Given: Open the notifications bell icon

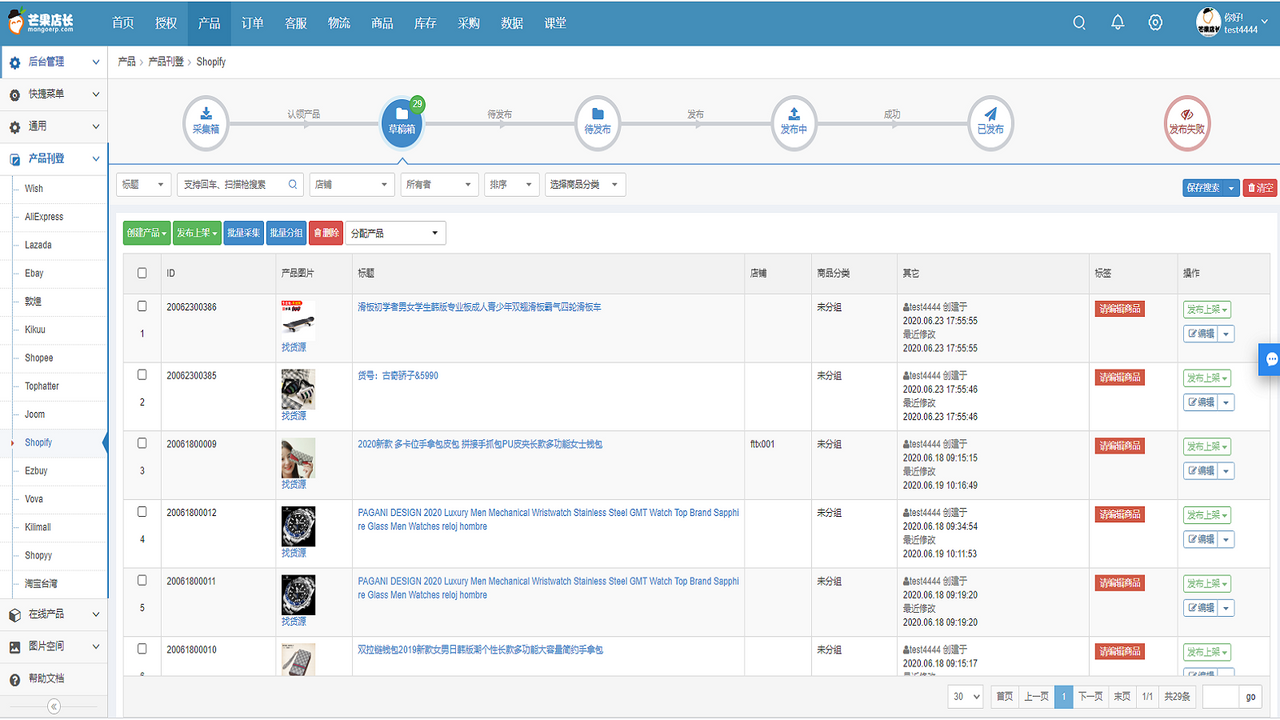Looking at the screenshot, I should tap(1118, 23).
